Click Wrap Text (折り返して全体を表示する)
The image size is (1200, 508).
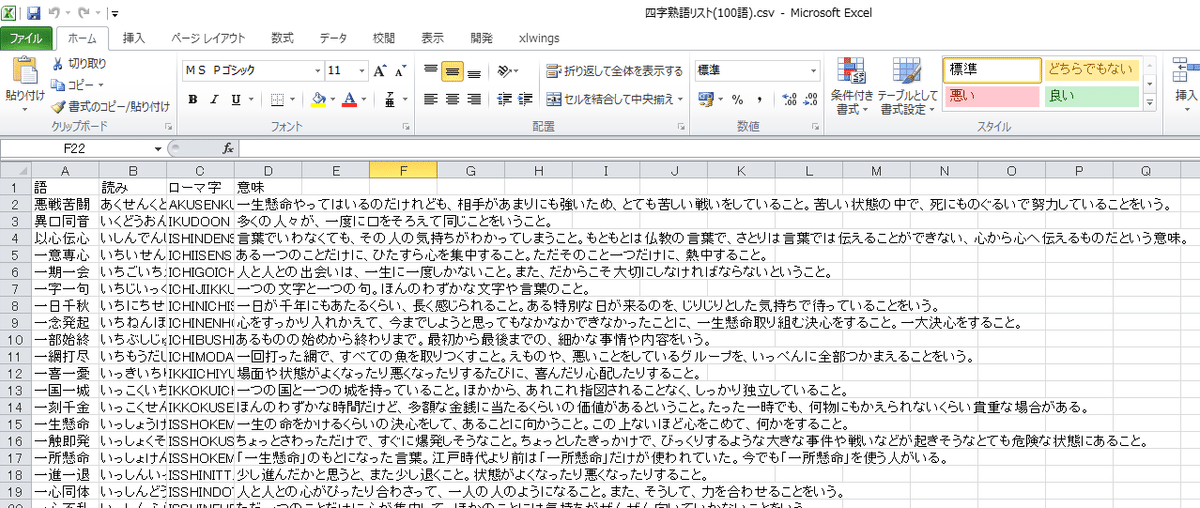[x=615, y=71]
